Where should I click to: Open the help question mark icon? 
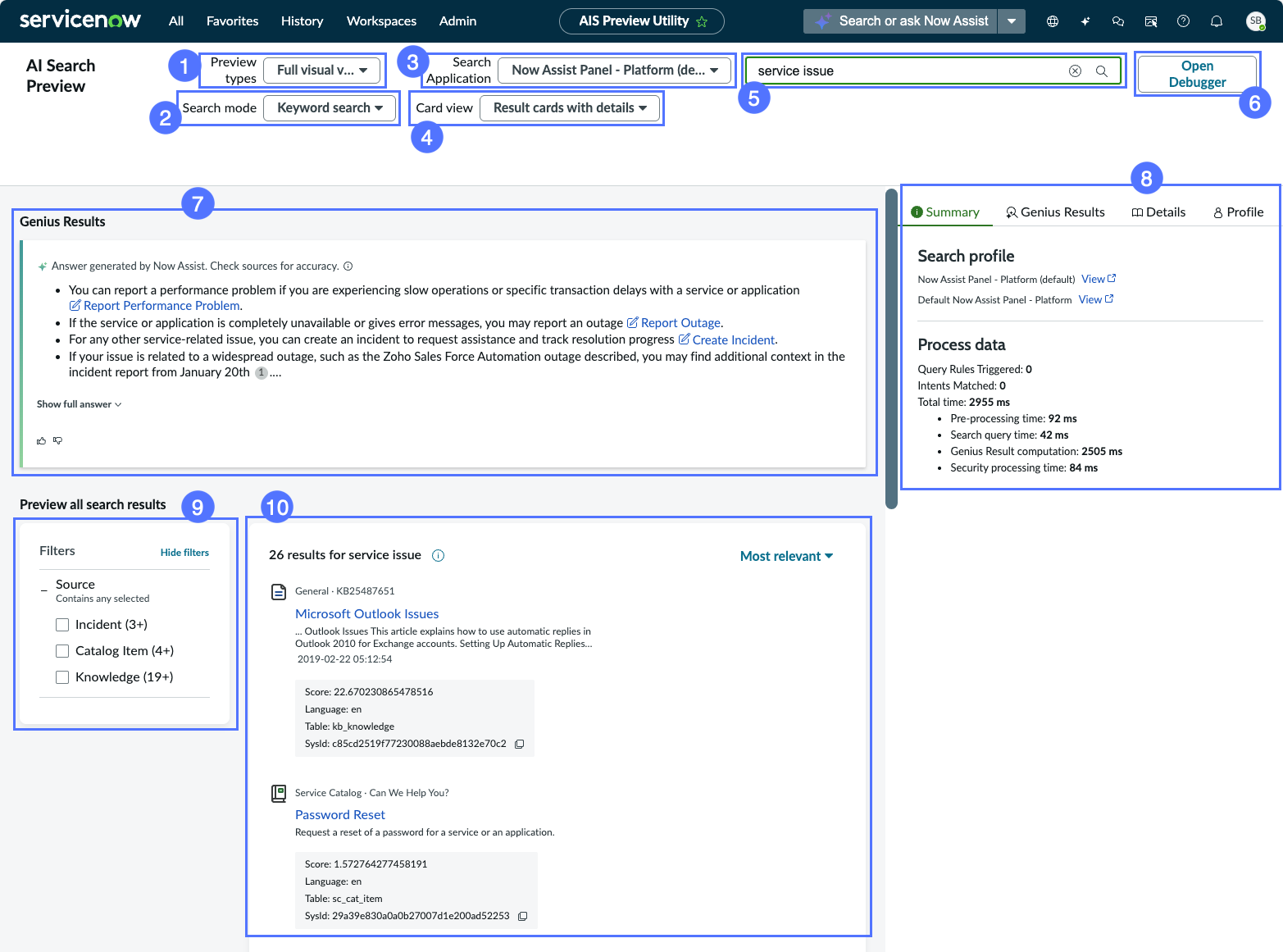click(1183, 21)
